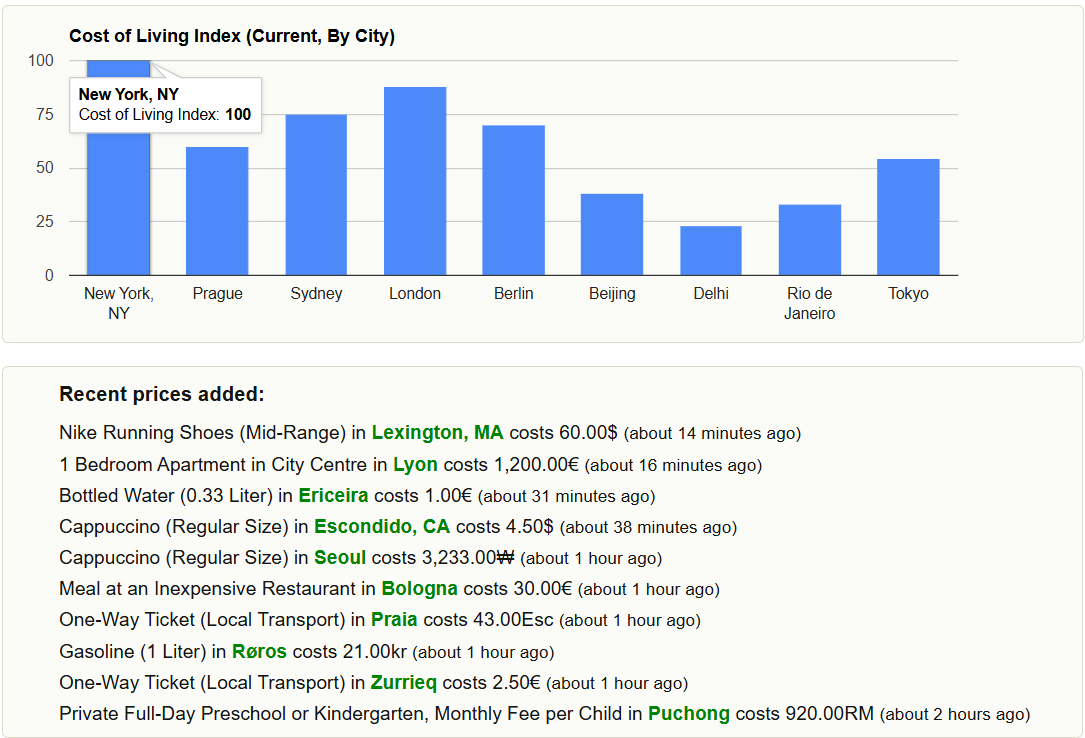Open the Puchong city link

pyautogui.click(x=689, y=714)
